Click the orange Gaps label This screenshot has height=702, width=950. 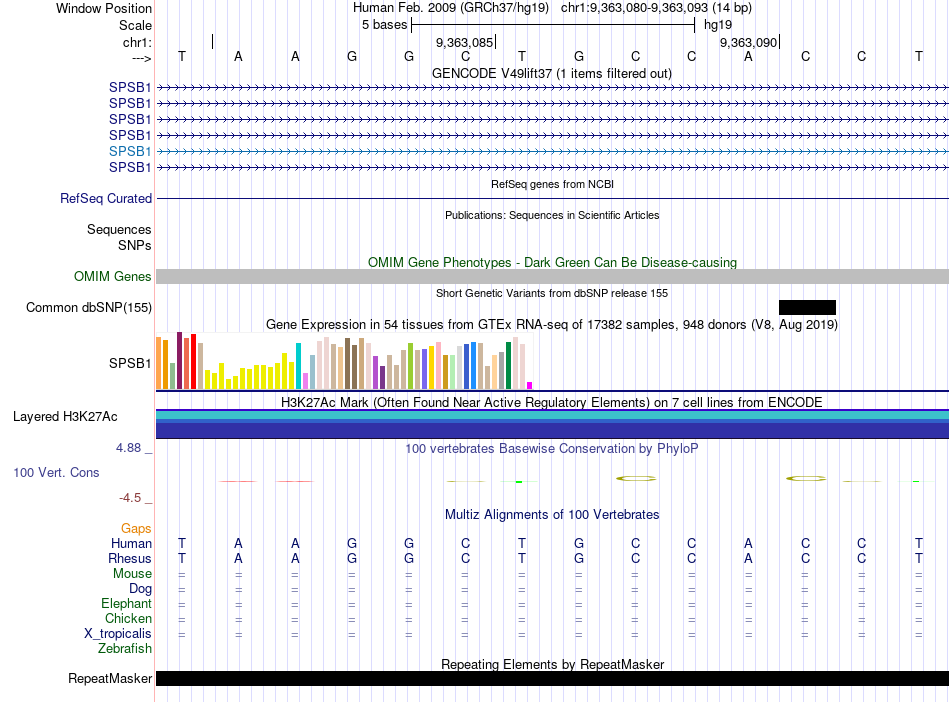[136, 529]
